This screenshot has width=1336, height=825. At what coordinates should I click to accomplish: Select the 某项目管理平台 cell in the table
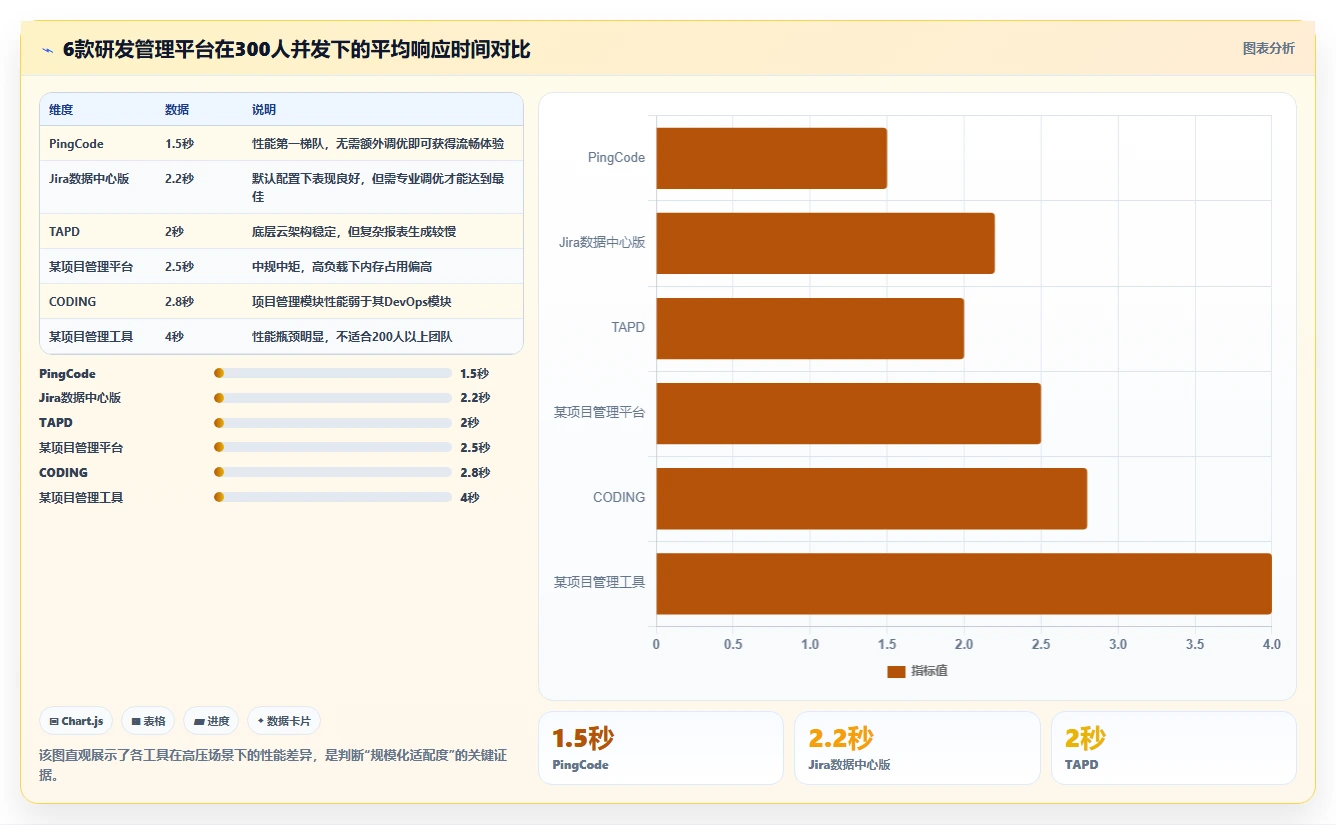pyautogui.click(x=91, y=267)
